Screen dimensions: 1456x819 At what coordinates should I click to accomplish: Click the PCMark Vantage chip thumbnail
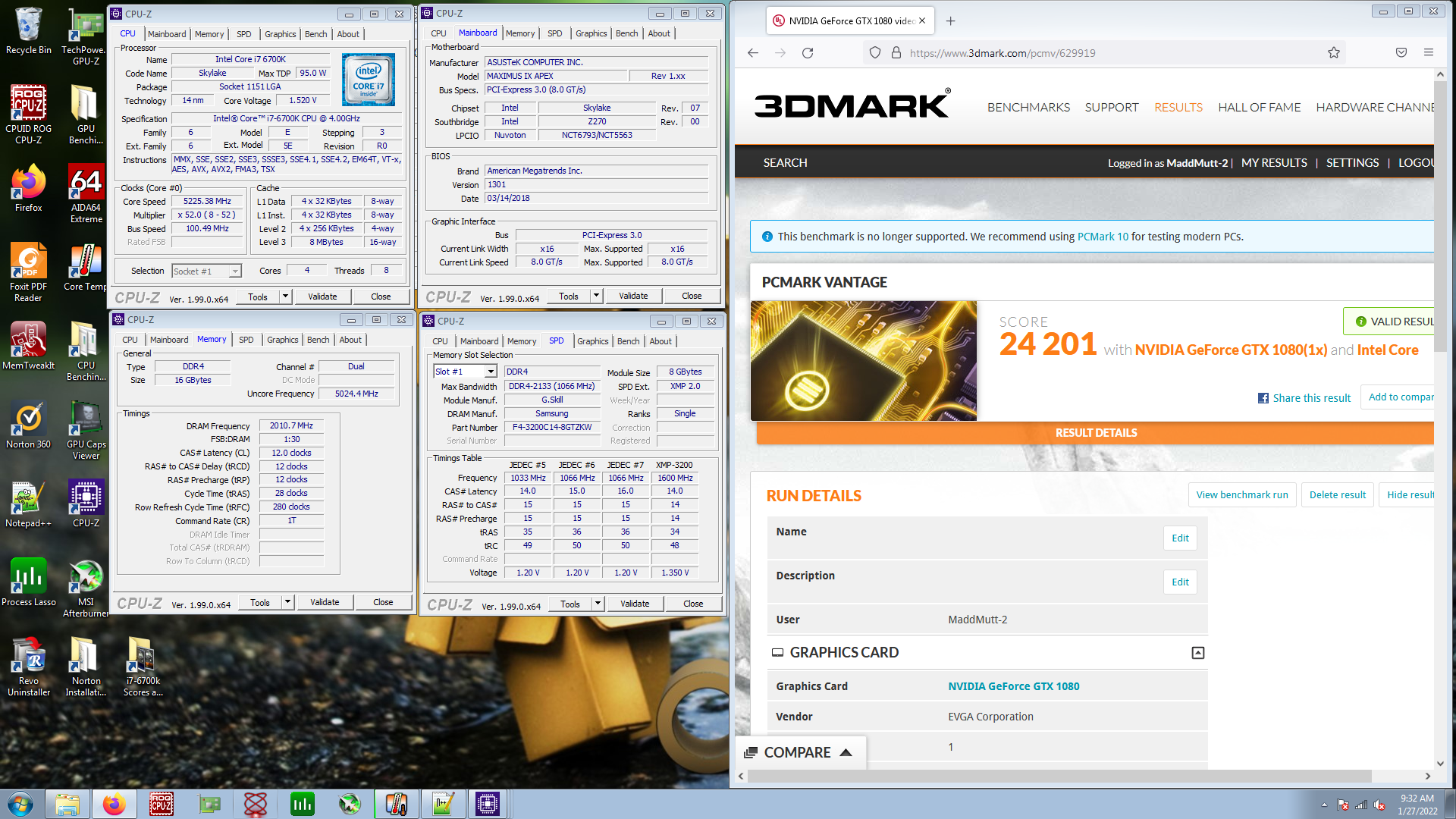click(864, 361)
